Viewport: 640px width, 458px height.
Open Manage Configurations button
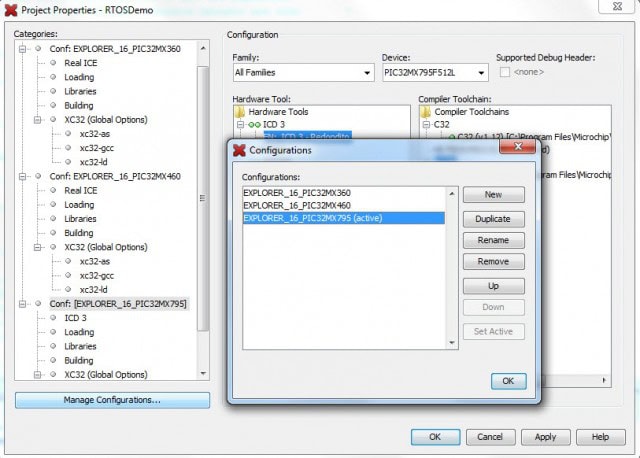click(x=112, y=400)
